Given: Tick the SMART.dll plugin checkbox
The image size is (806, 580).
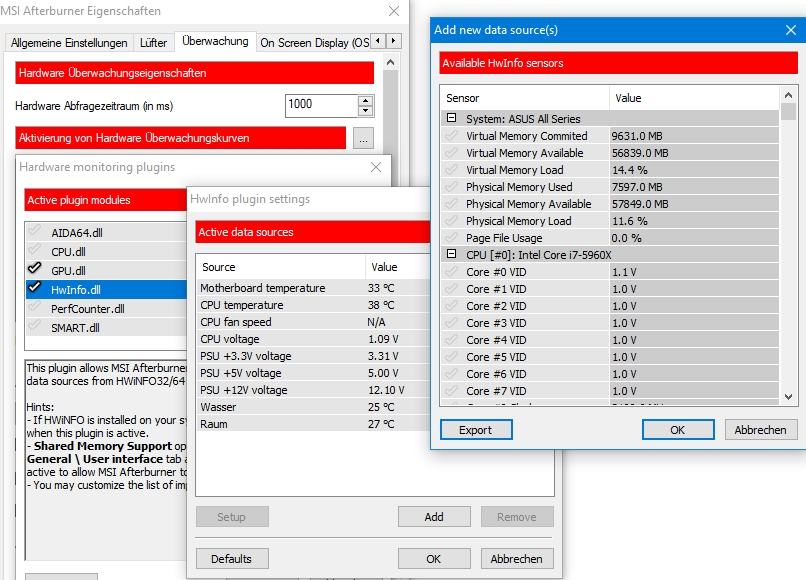Looking at the screenshot, I should click(34, 326).
